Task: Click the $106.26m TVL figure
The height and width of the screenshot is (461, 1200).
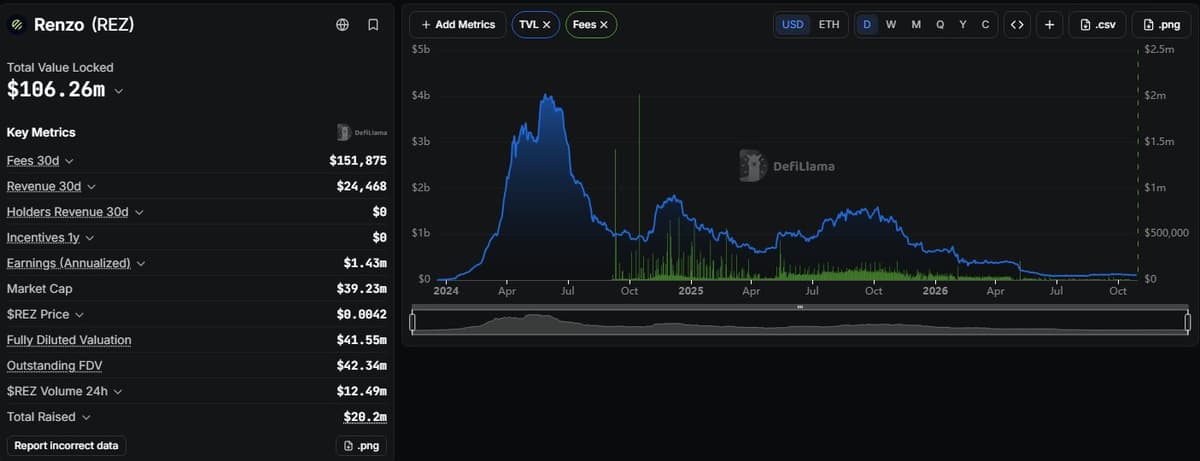Action: [56, 90]
